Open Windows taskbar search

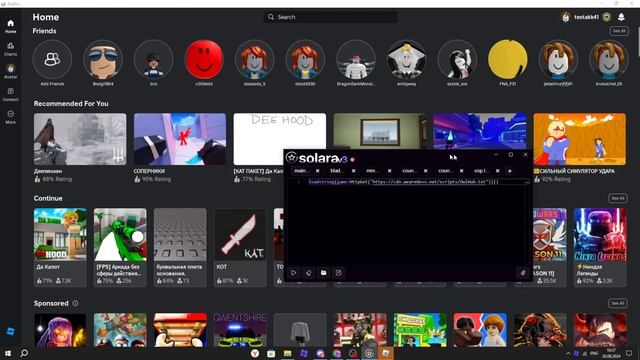24,353
